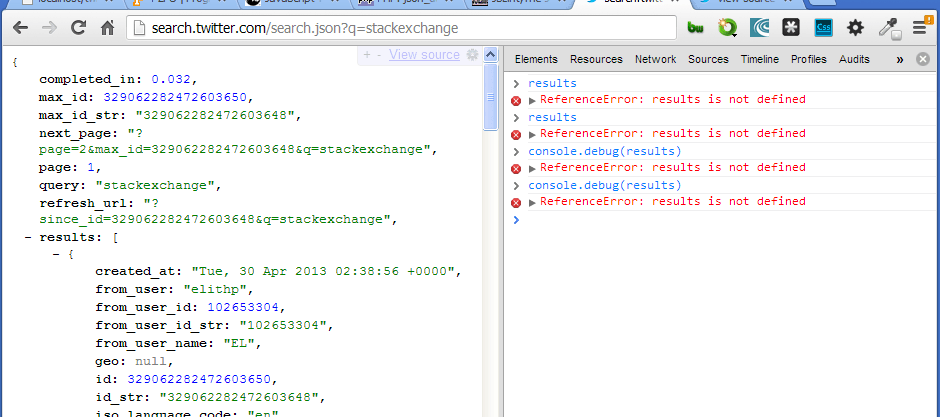Show more DevTools tabs via chevron
The height and width of the screenshot is (417, 940).
[899, 59]
